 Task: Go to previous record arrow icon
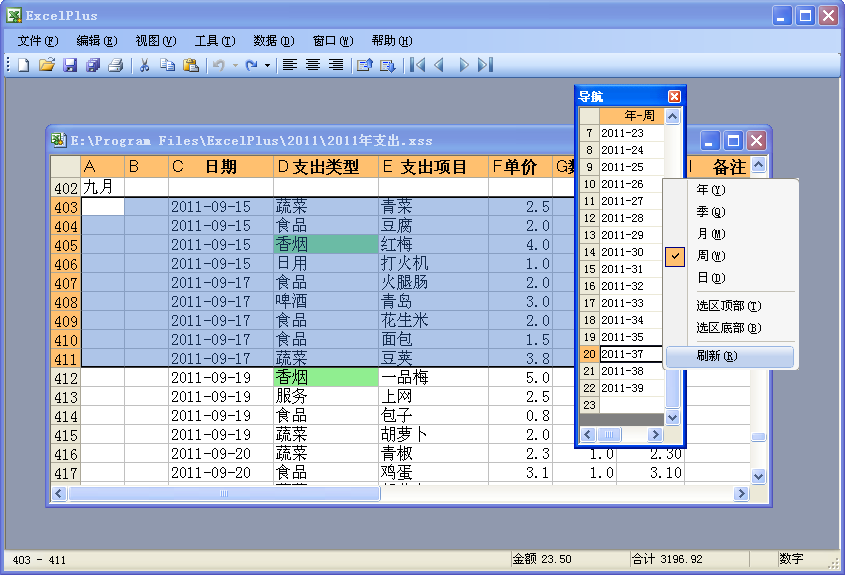439,65
